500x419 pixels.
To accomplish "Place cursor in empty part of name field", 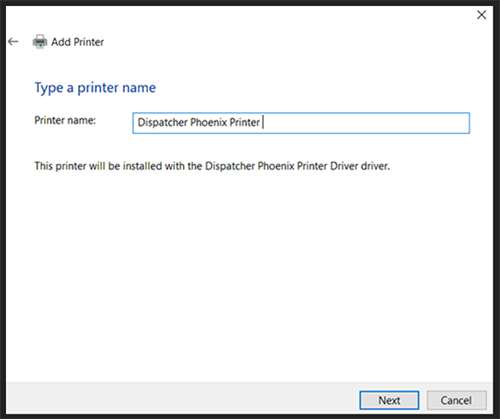I will [367, 123].
